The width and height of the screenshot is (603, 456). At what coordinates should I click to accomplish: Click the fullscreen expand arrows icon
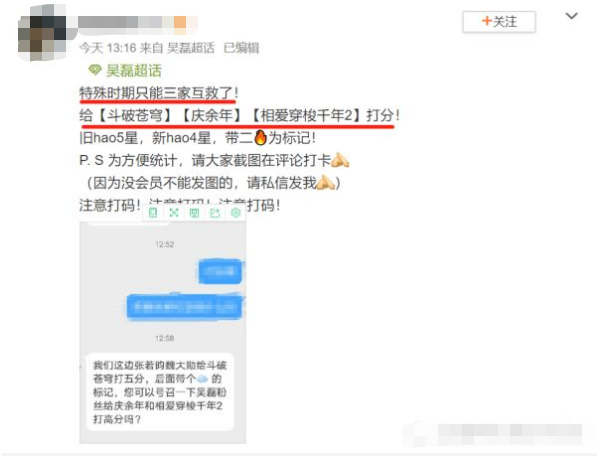(x=174, y=213)
